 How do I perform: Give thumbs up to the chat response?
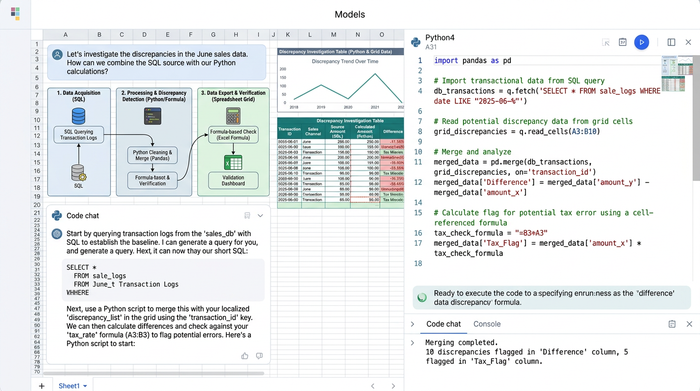[245, 356]
